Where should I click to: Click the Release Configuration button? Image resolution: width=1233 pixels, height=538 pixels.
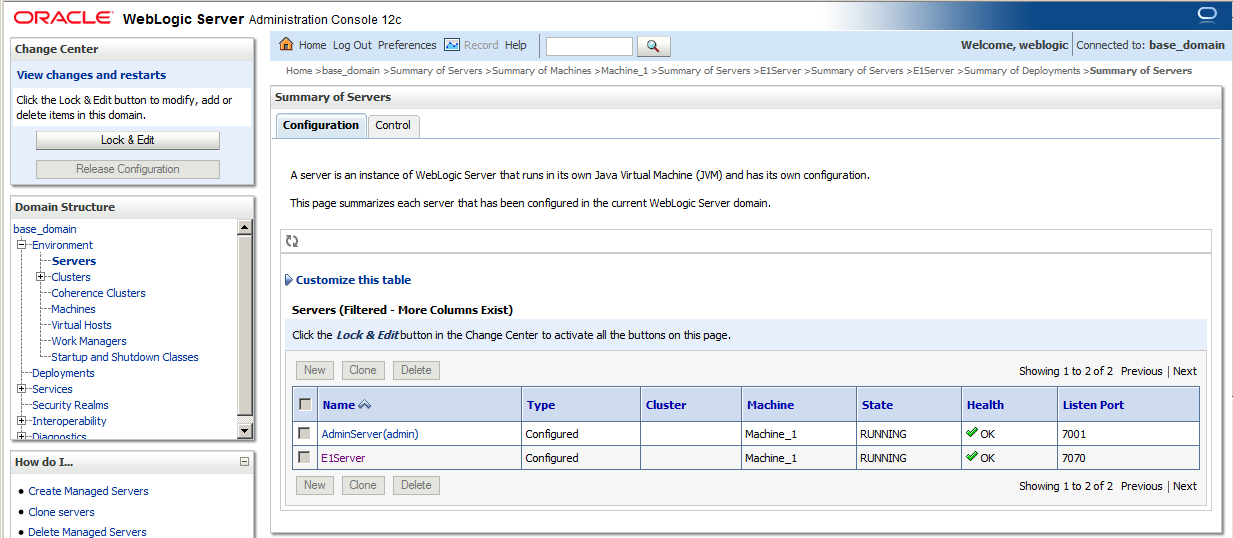click(x=127, y=169)
